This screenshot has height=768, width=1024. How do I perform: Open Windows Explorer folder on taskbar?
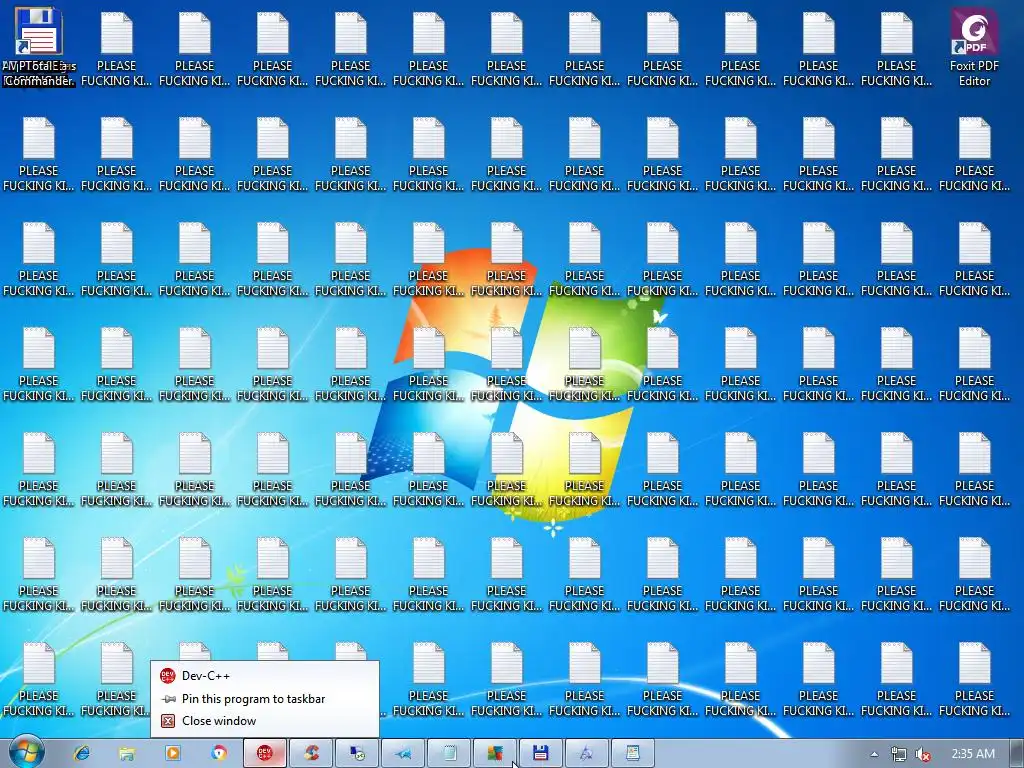click(127, 754)
